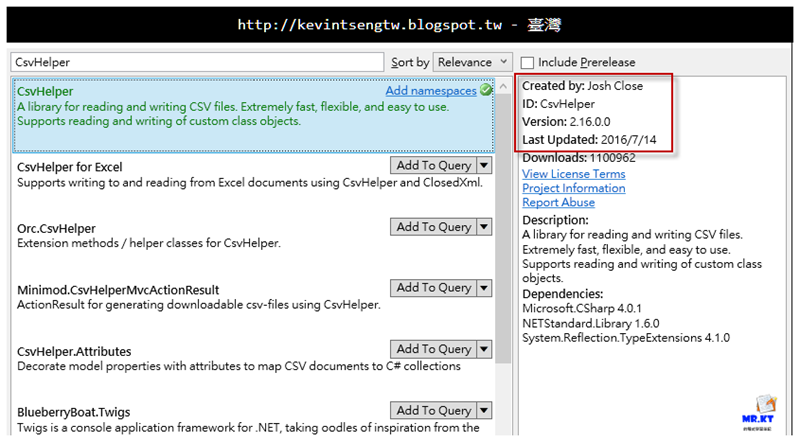This screenshot has height=442, width=800.
Task: Expand Add To Query arrow for BlueberryBoat.Twigs
Action: [484, 410]
